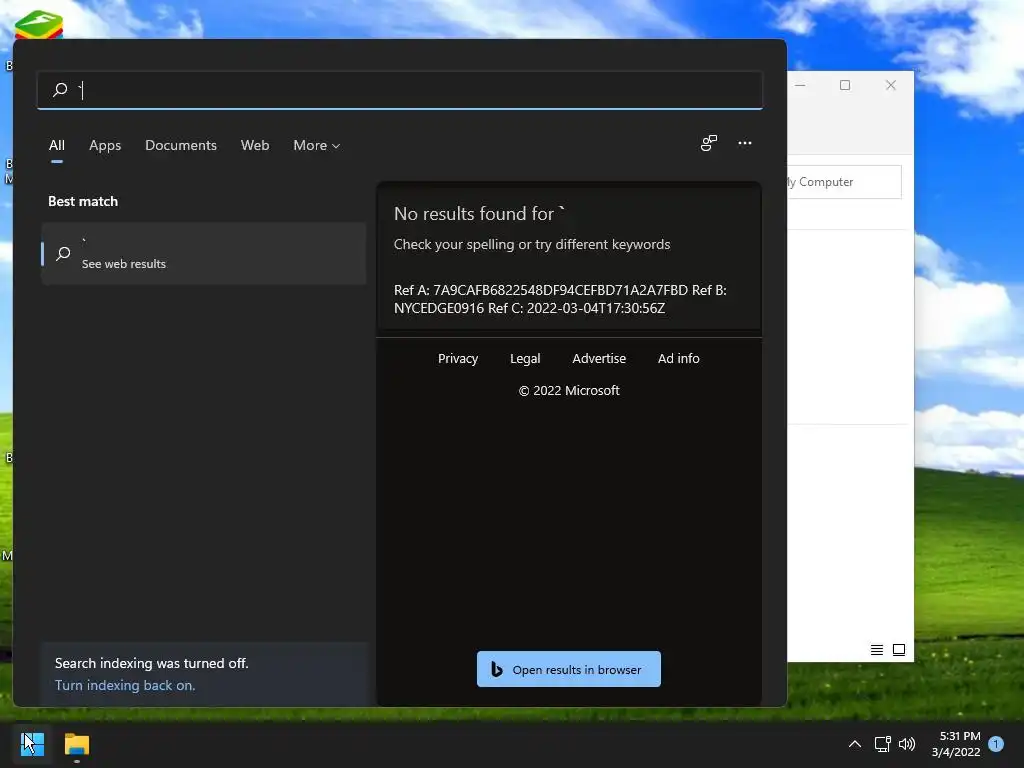Screen dimensions: 1024x768
Task: Click the My Computer search field in background window
Action: click(844, 182)
